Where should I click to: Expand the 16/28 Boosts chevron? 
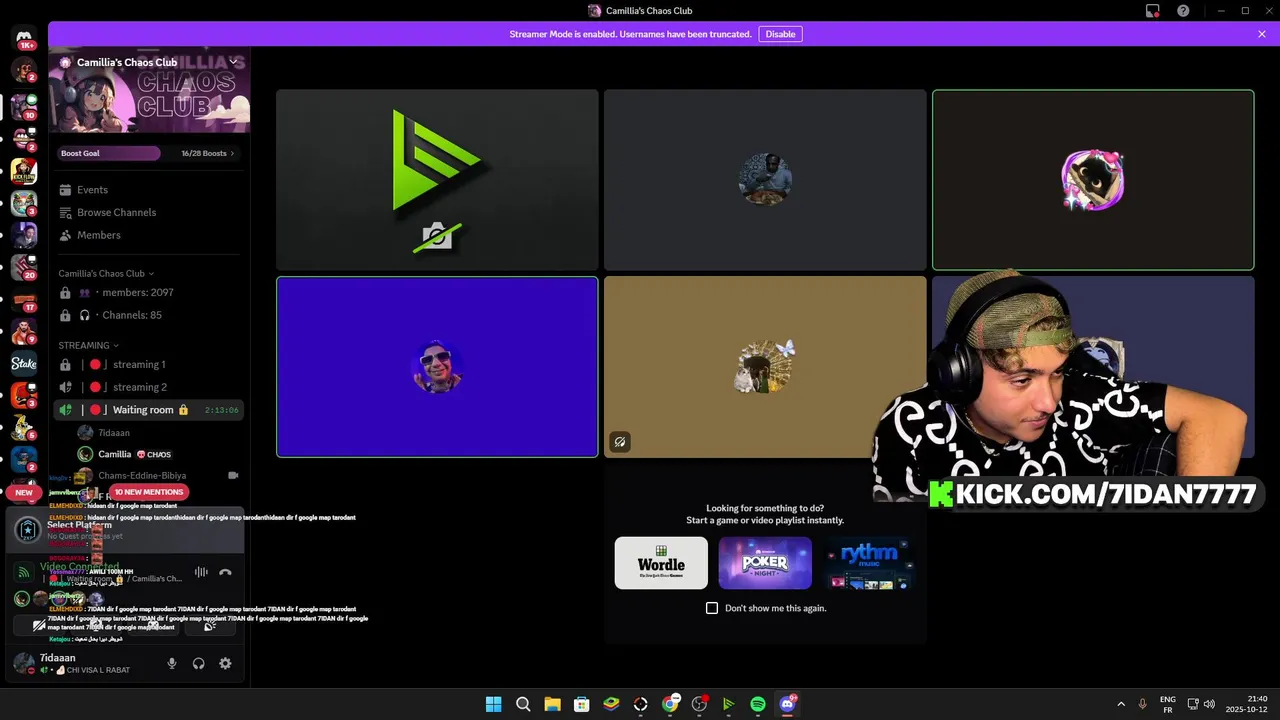tap(232, 153)
